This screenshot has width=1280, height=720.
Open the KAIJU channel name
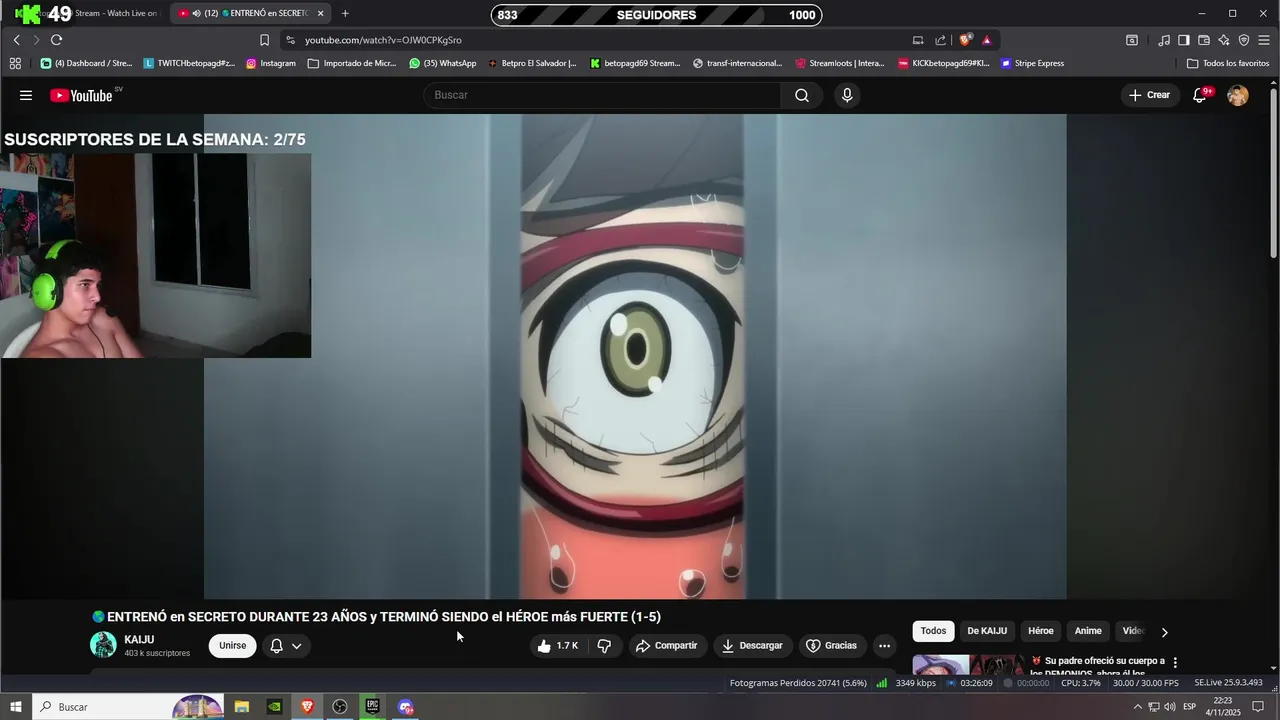pos(139,640)
